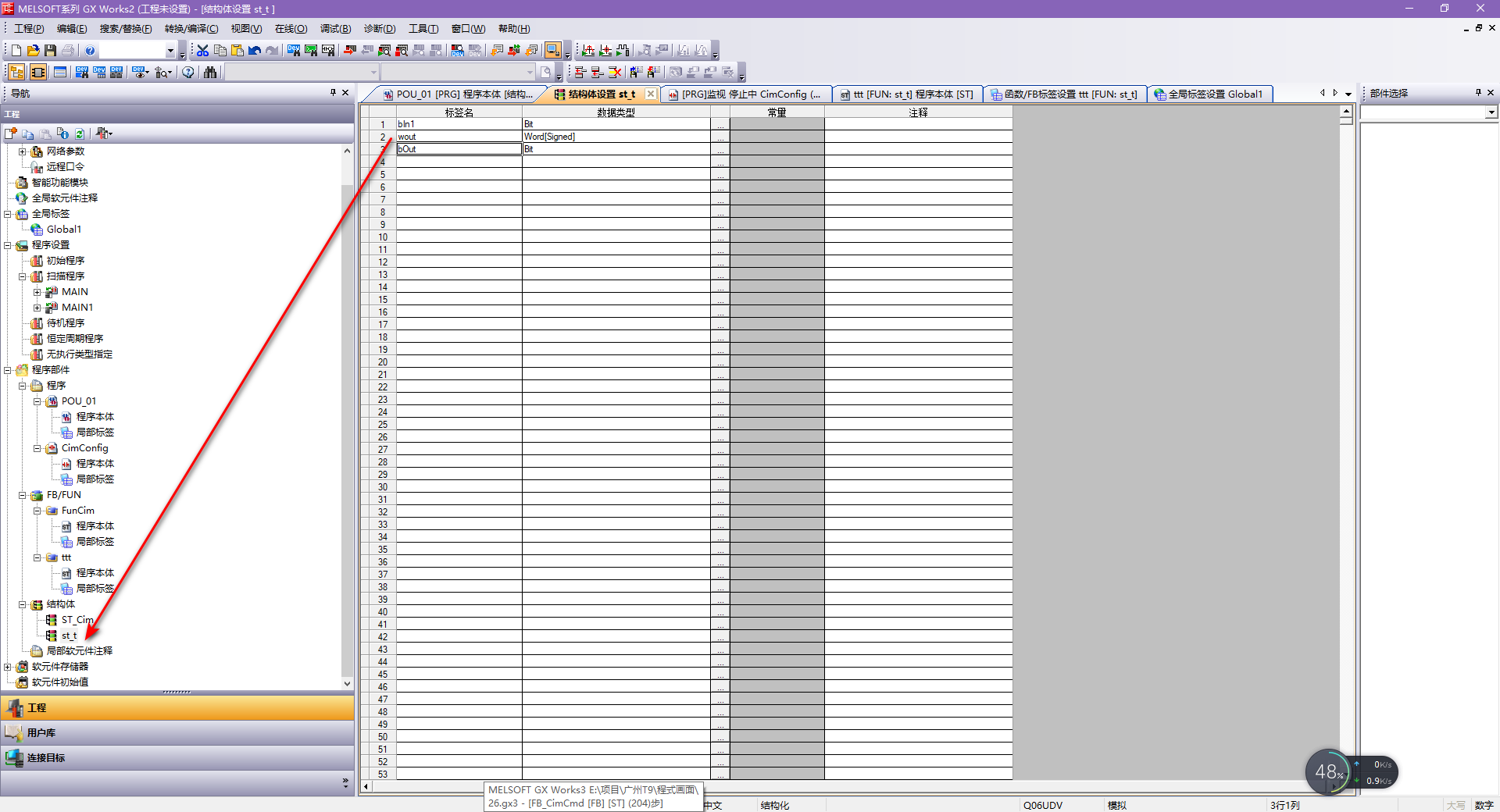Viewport: 1500px width, 812px height.
Task: Click the navigation tree vertical scrollbar
Action: click(x=347, y=390)
